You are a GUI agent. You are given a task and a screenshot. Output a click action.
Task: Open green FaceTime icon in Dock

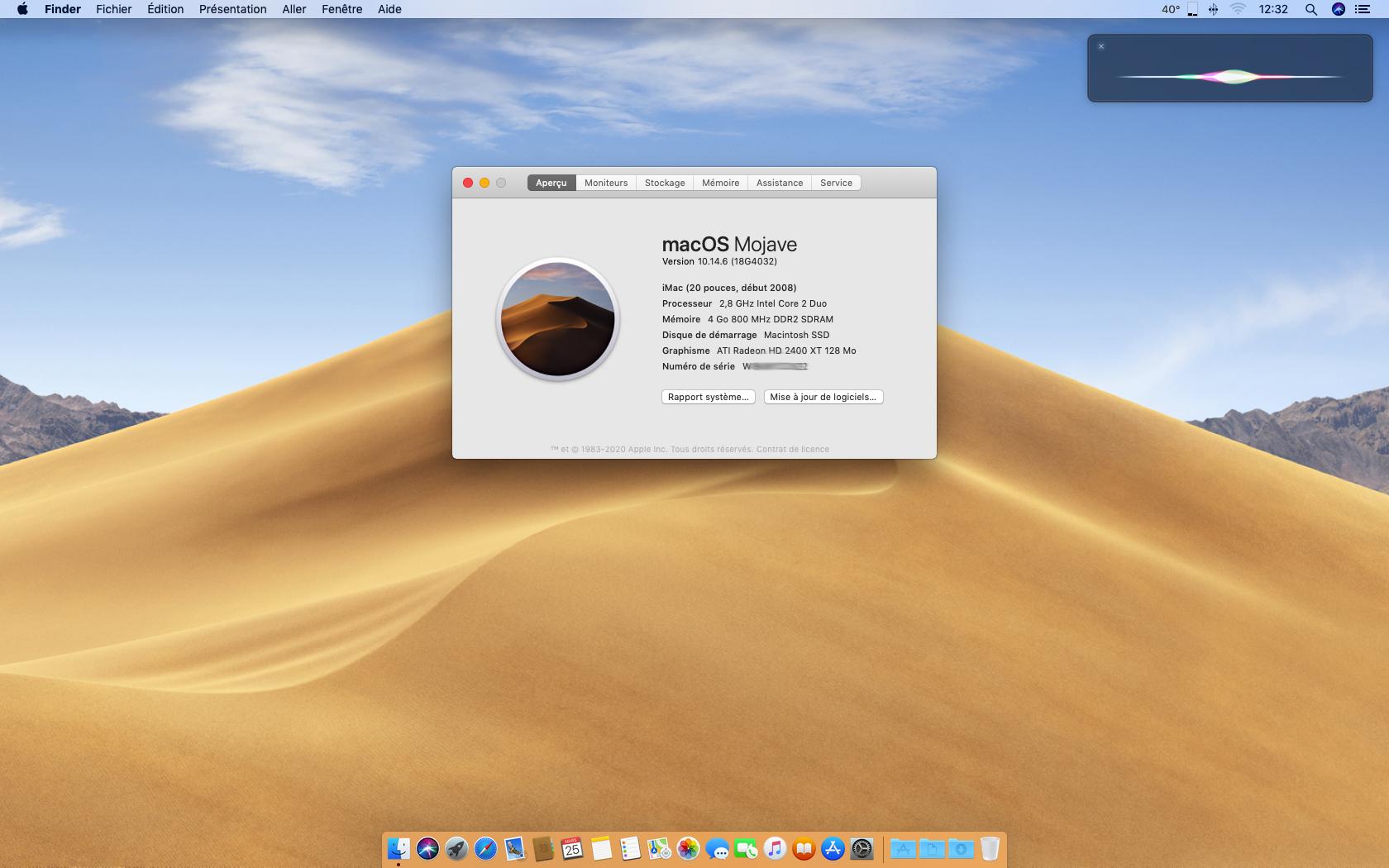(746, 848)
